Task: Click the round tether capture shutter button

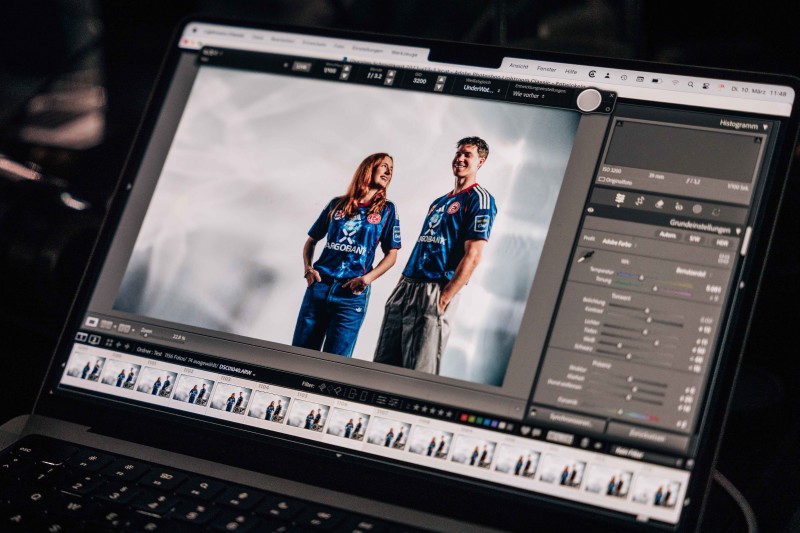Action: pyautogui.click(x=589, y=100)
